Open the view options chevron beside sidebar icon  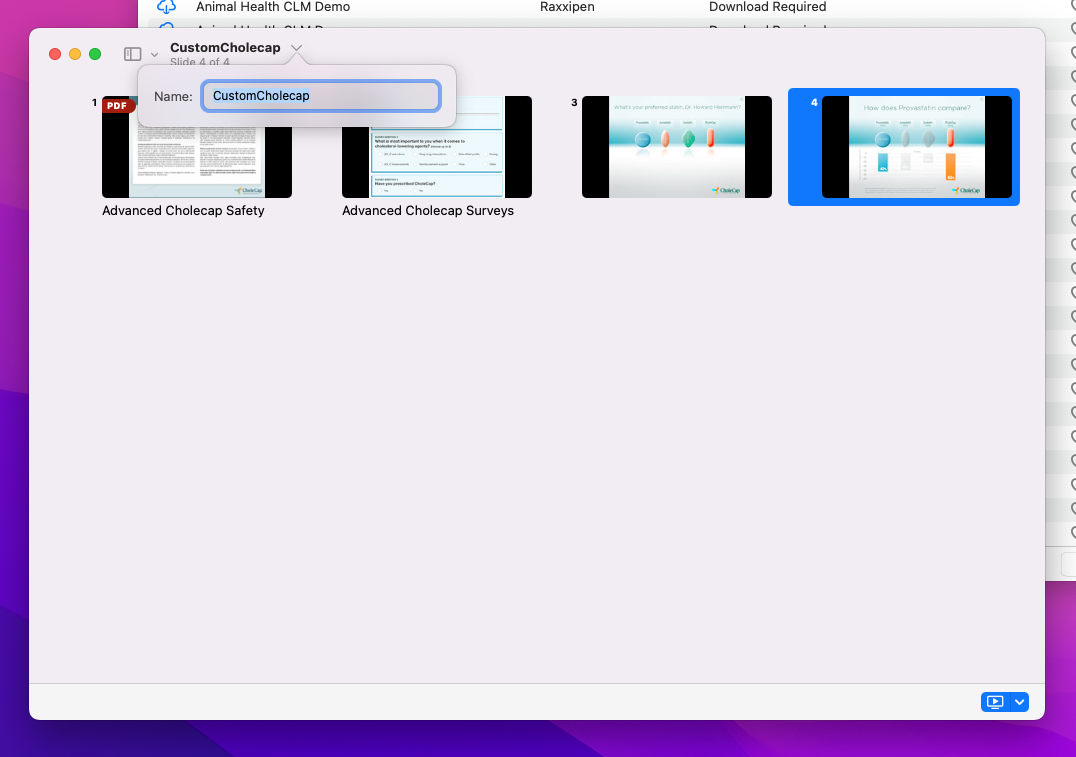click(154, 55)
